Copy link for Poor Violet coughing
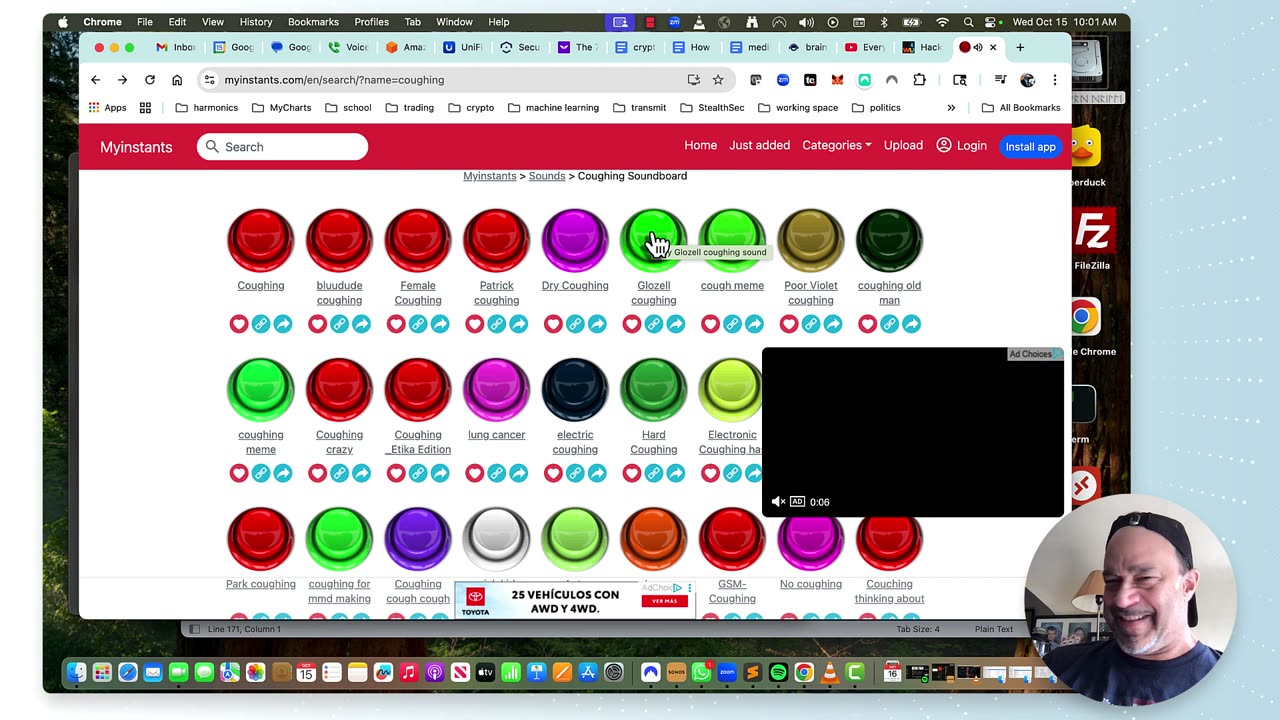Screen dimensions: 1280x720 coord(811,324)
